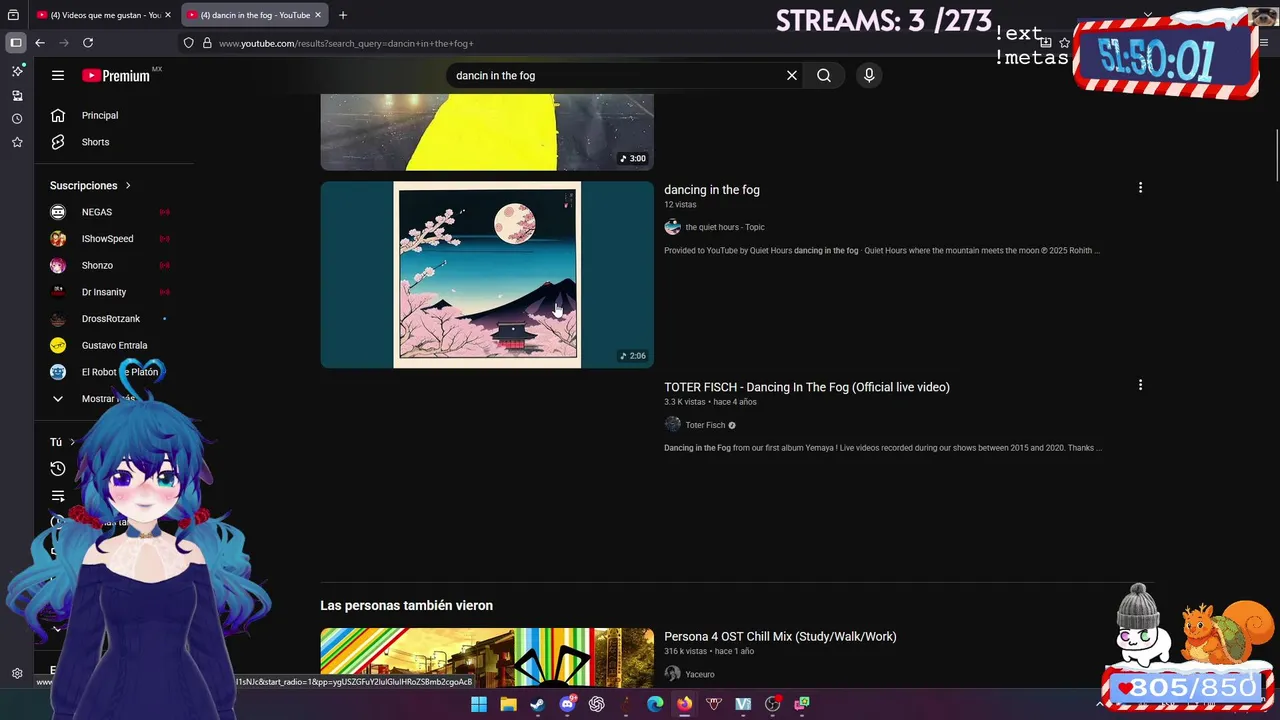Visit the Toter Fisch channel
The height and width of the screenshot is (720, 1280).
click(x=705, y=425)
